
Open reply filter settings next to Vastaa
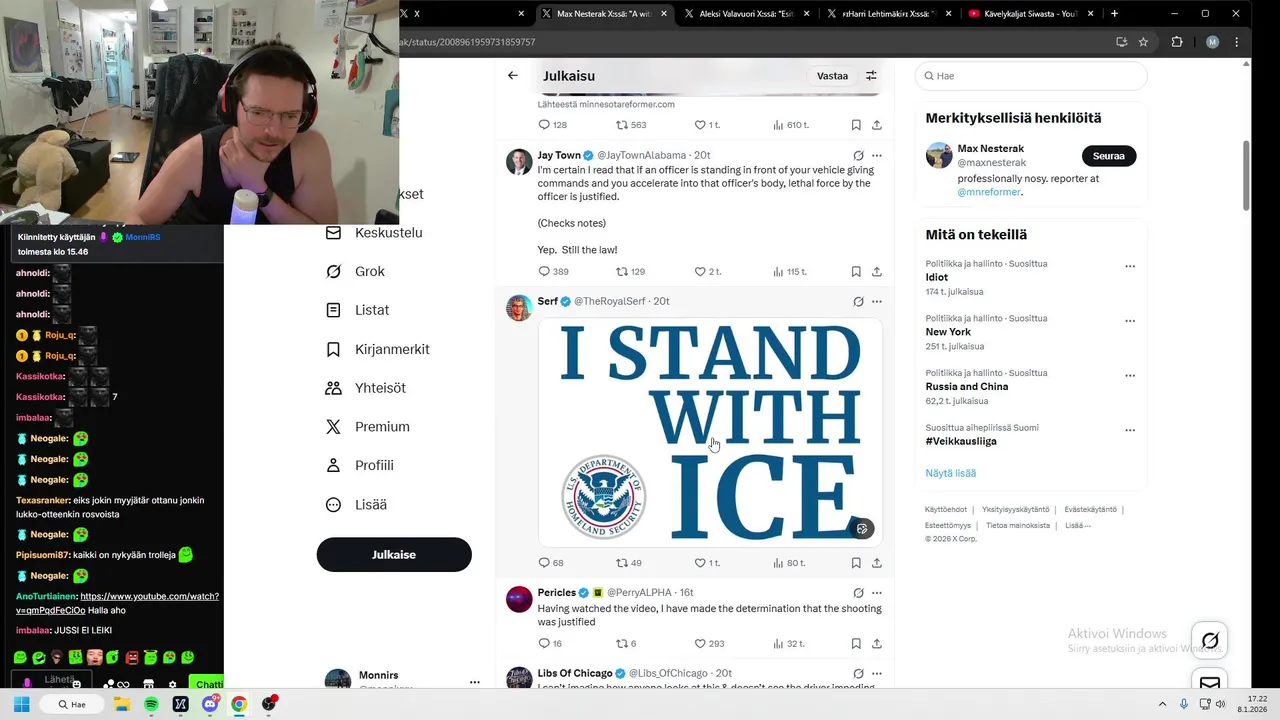click(871, 75)
